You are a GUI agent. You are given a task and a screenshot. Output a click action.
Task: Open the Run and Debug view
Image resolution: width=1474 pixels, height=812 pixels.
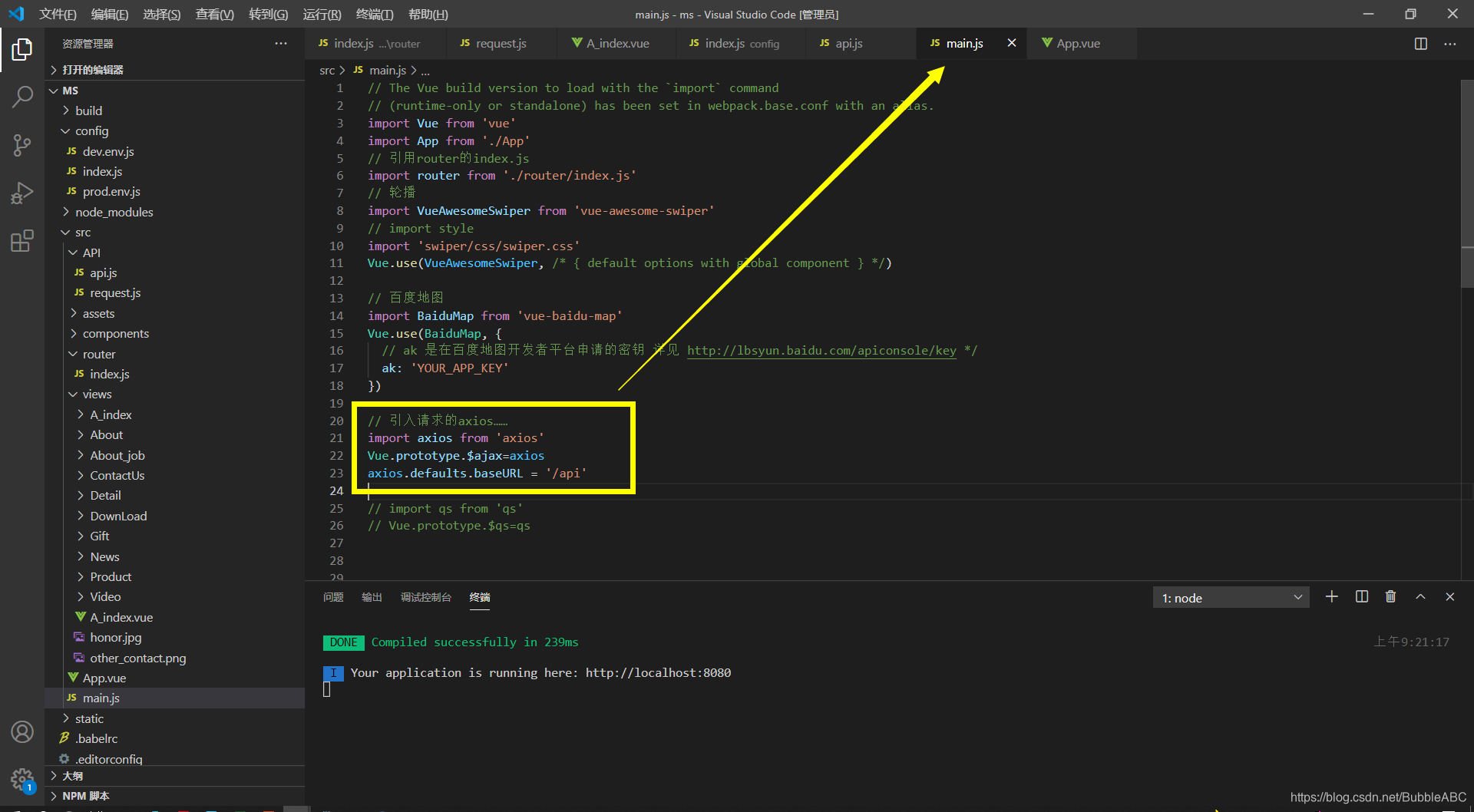[x=22, y=193]
